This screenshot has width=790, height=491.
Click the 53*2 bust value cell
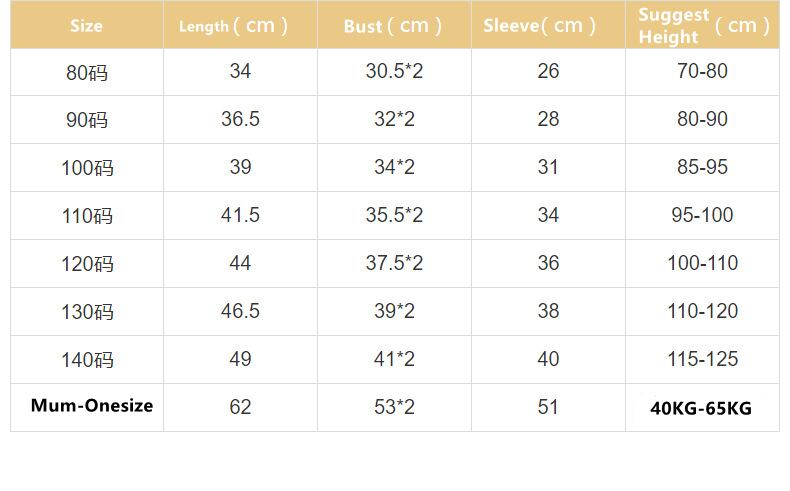point(394,407)
